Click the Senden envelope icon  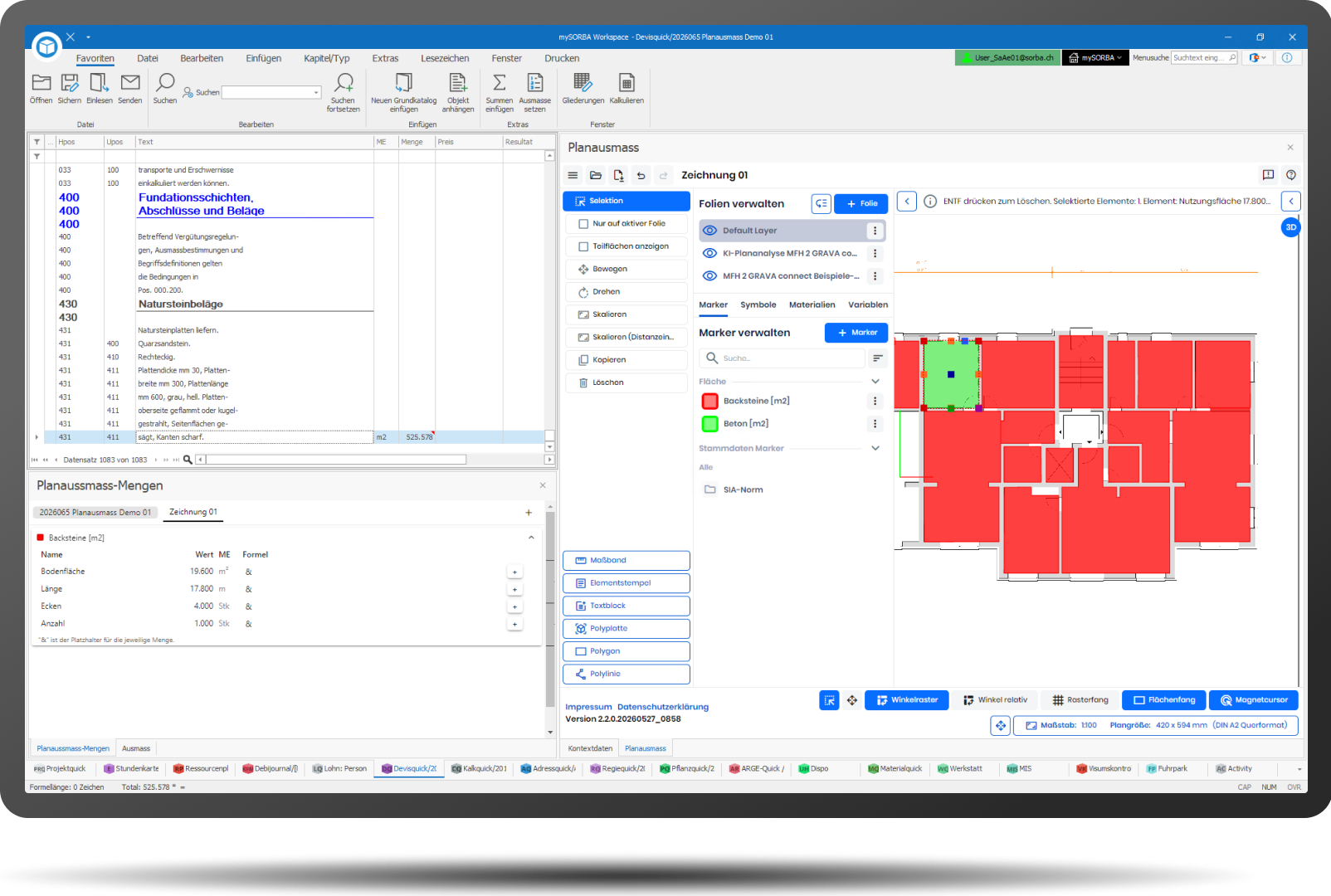pos(130,83)
